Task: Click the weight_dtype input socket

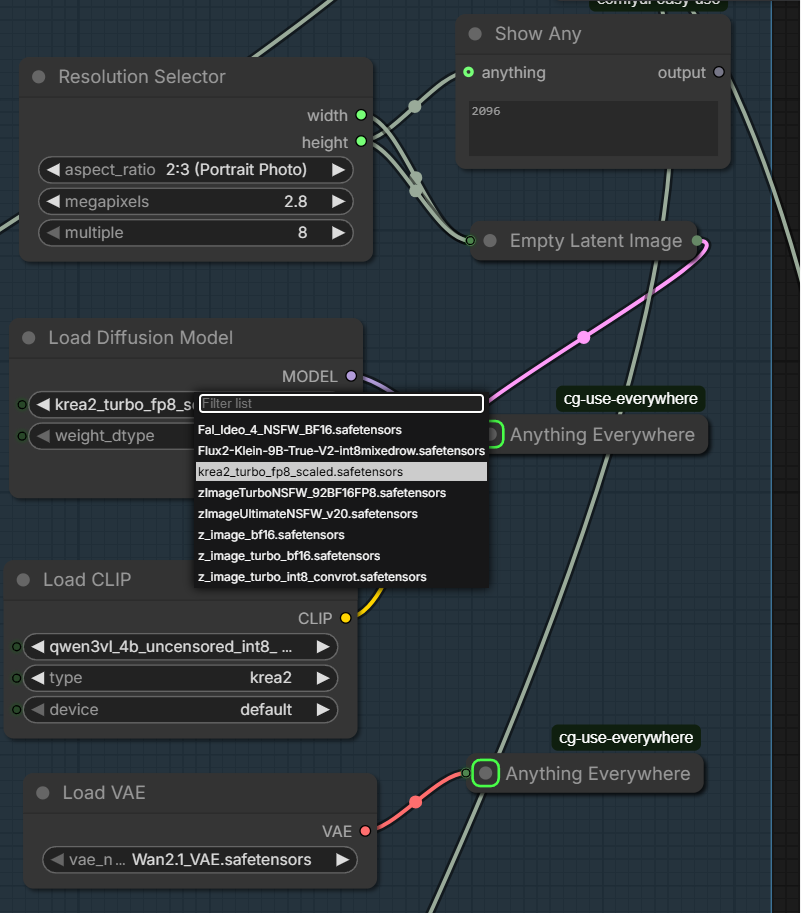Action: pos(22,436)
